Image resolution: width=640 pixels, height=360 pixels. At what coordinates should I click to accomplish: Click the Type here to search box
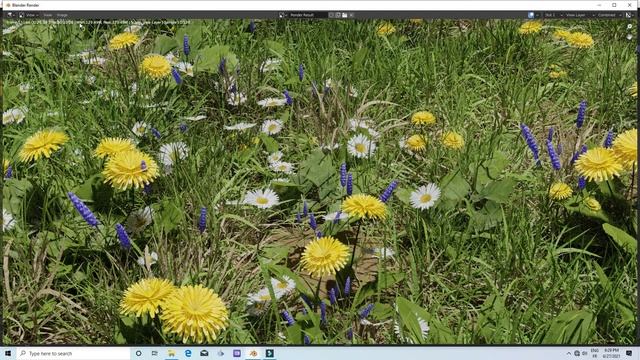pyautogui.click(x=73, y=353)
